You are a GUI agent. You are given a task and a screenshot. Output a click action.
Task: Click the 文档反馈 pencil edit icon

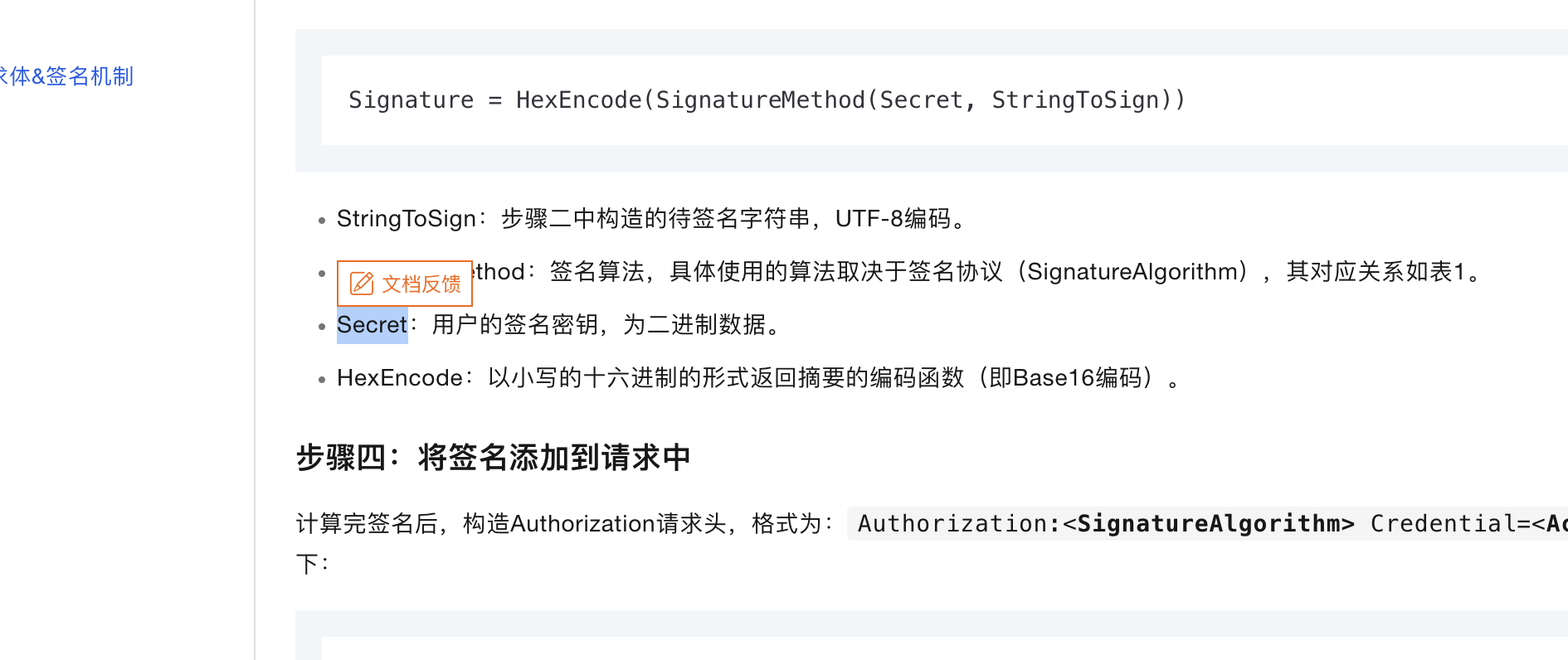(362, 284)
